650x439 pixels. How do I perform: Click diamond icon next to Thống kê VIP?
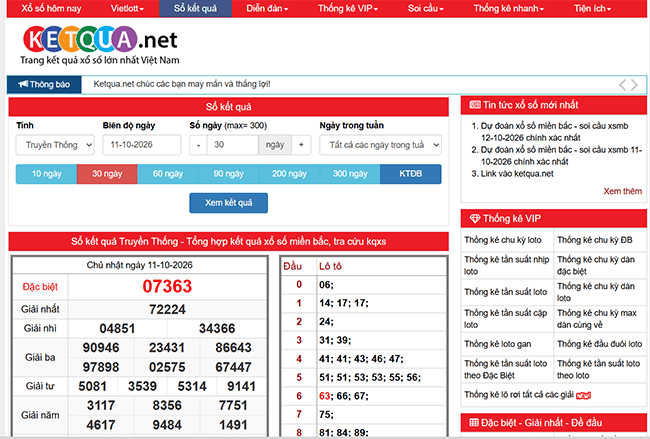pos(475,218)
